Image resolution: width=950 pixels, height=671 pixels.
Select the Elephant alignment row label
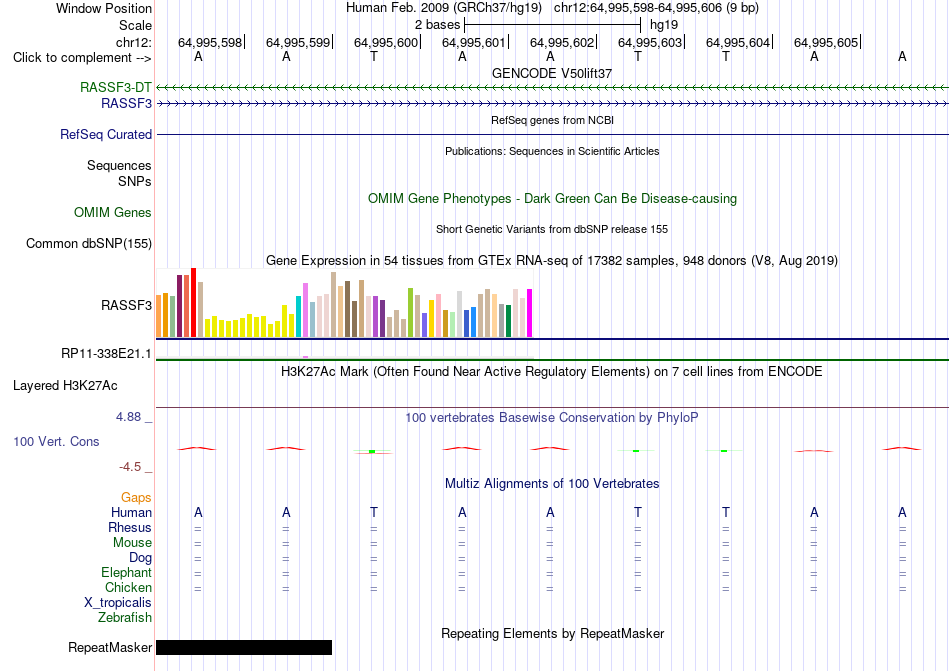pos(126,572)
